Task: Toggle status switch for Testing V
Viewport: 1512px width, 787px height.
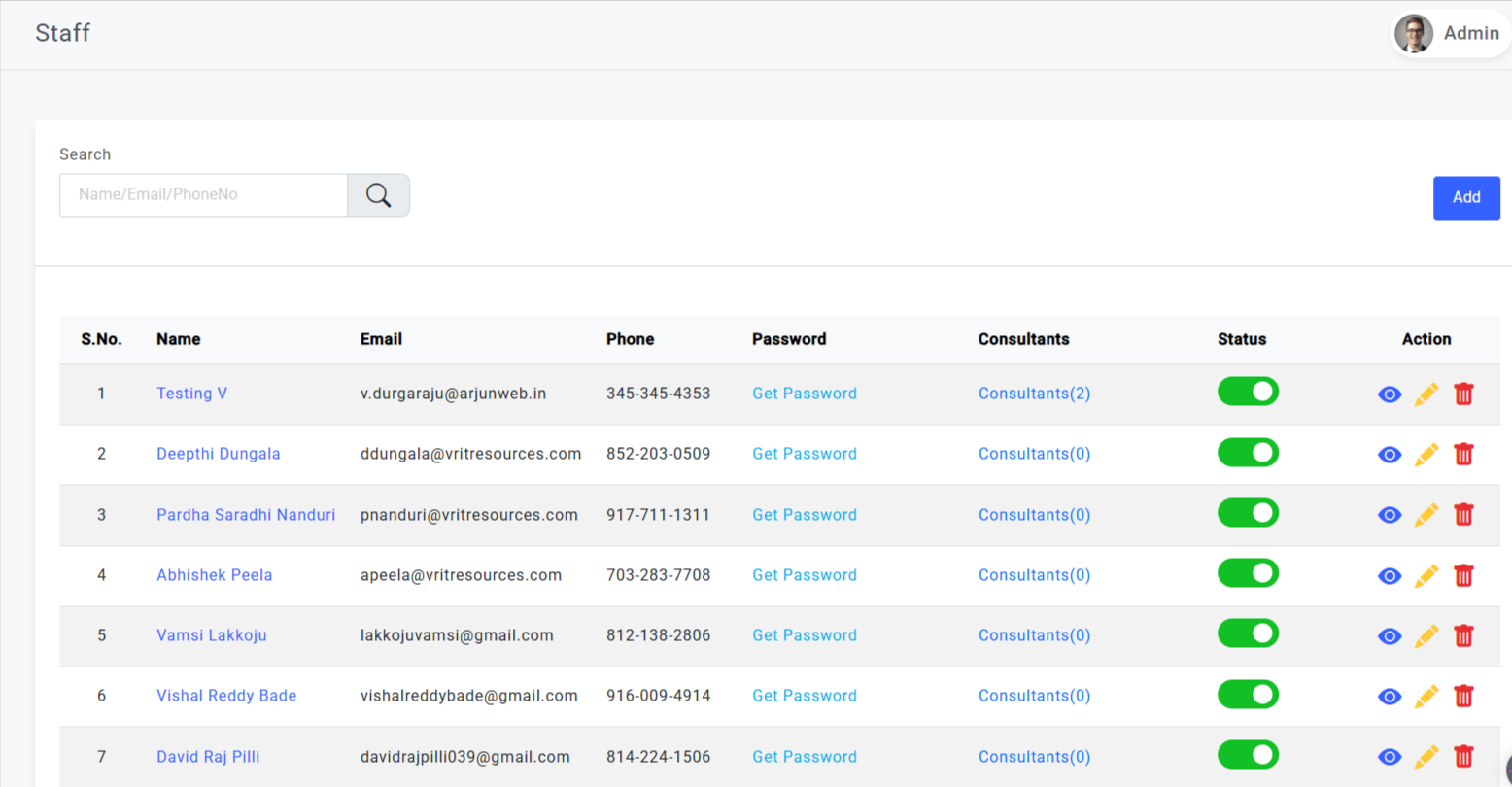Action: tap(1248, 392)
